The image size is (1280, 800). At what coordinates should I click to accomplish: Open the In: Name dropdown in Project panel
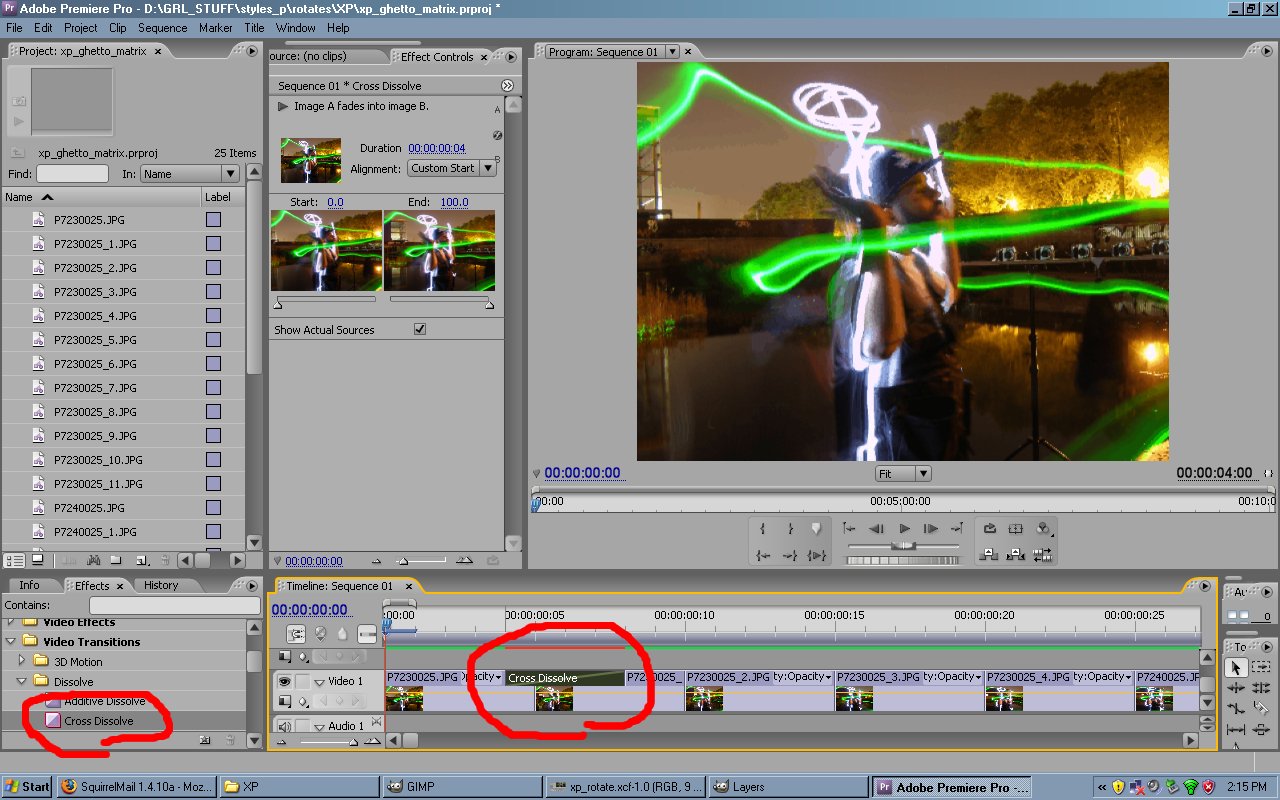189,174
